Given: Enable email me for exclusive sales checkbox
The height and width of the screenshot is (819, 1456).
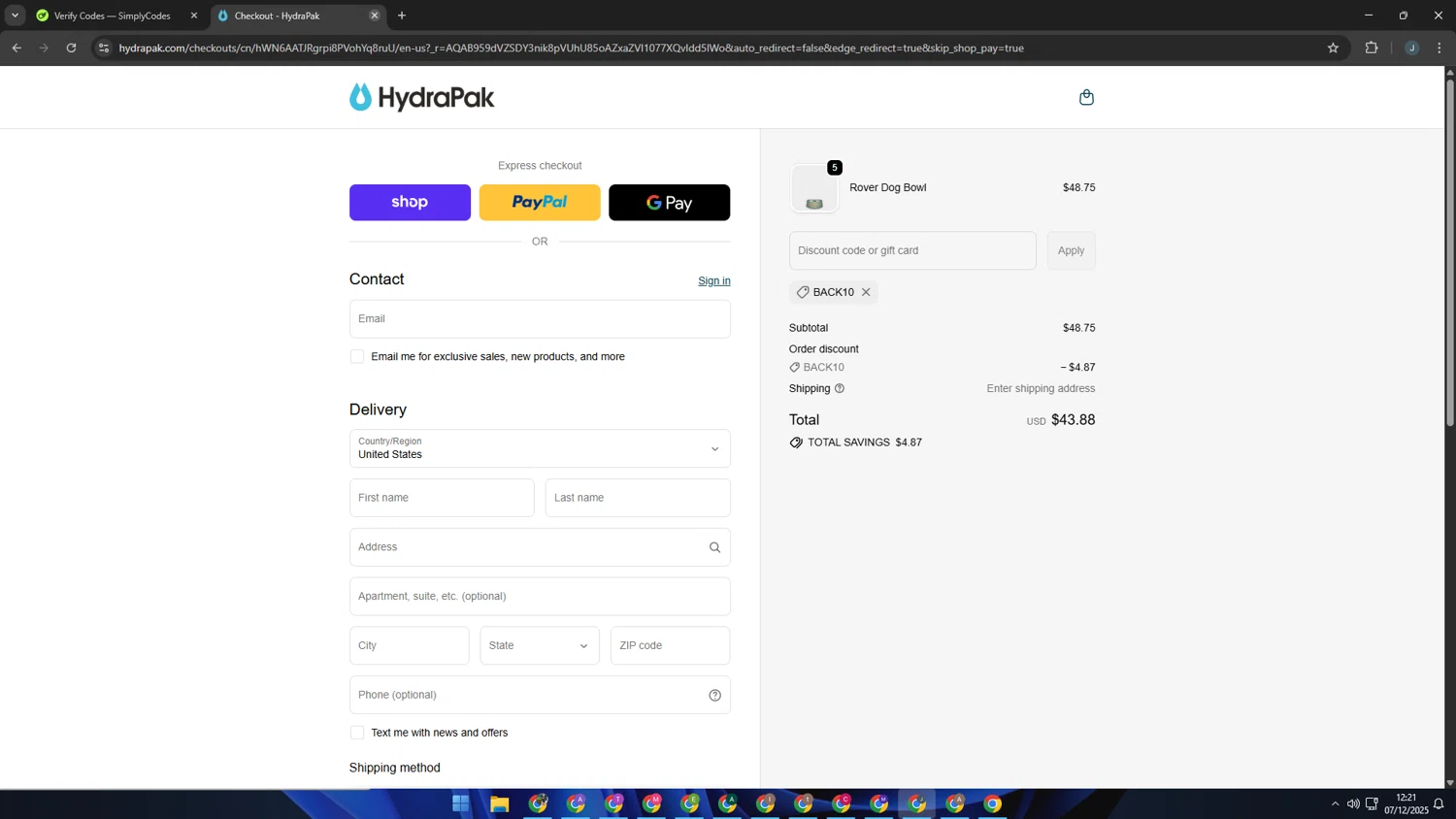Looking at the screenshot, I should pyautogui.click(x=357, y=357).
